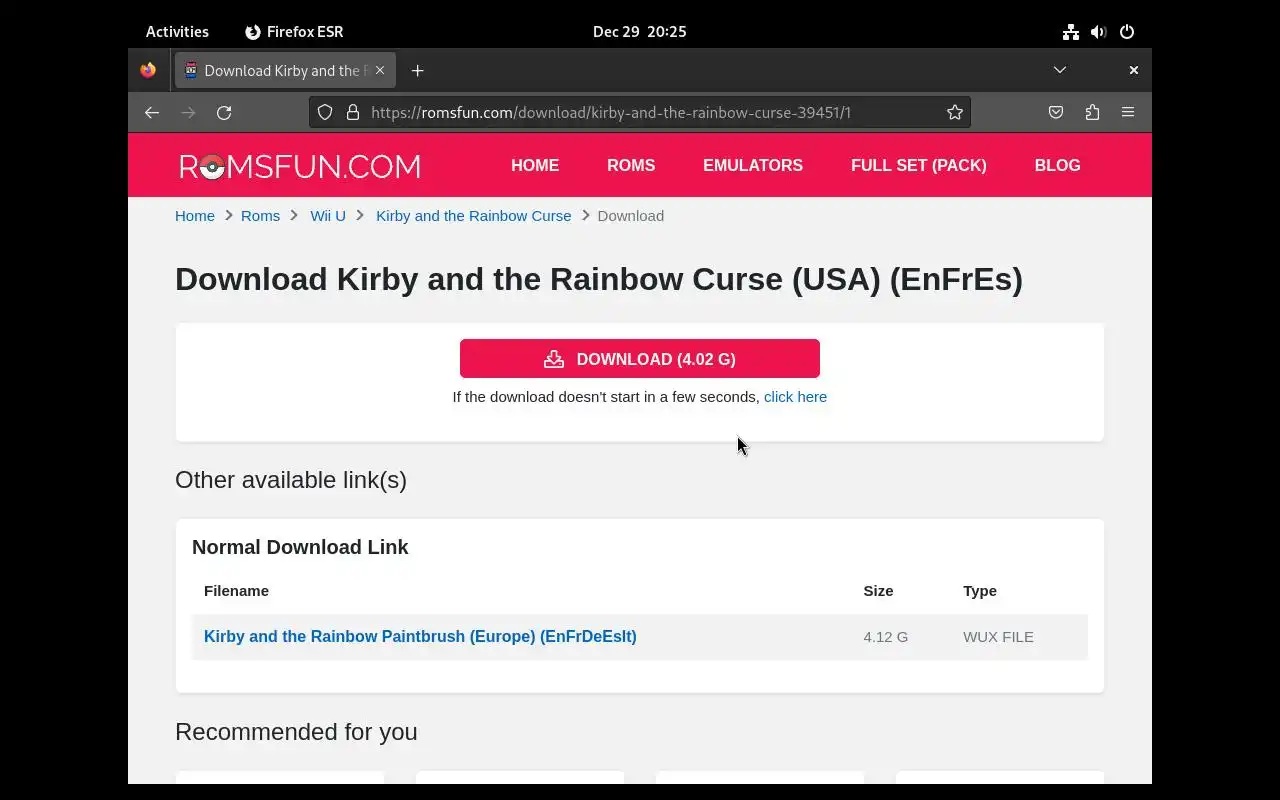Close the Download Kirby tab
1280x800 pixels.
click(x=380, y=70)
